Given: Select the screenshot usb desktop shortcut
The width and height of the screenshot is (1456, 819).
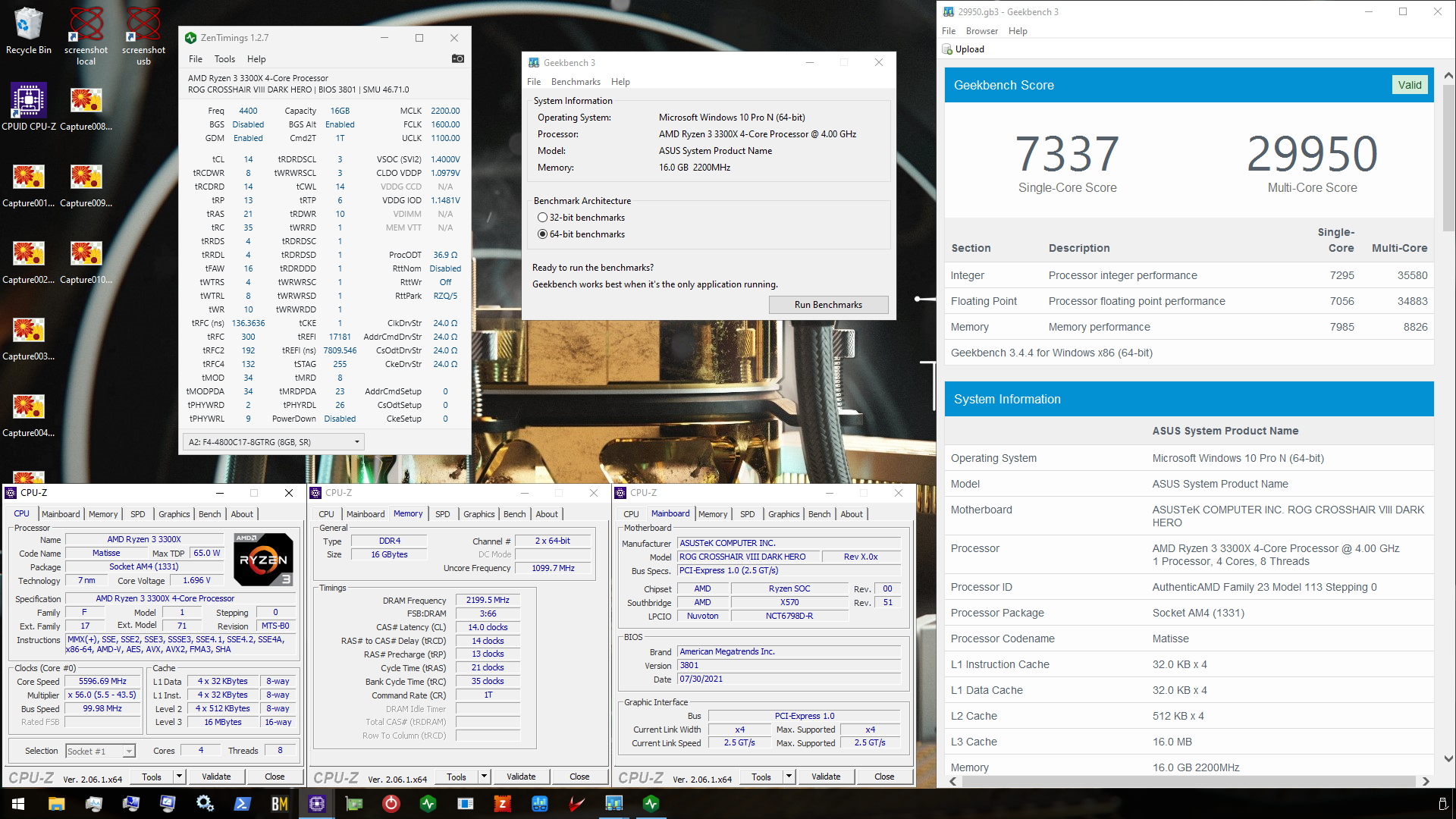Looking at the screenshot, I should coord(143,36).
